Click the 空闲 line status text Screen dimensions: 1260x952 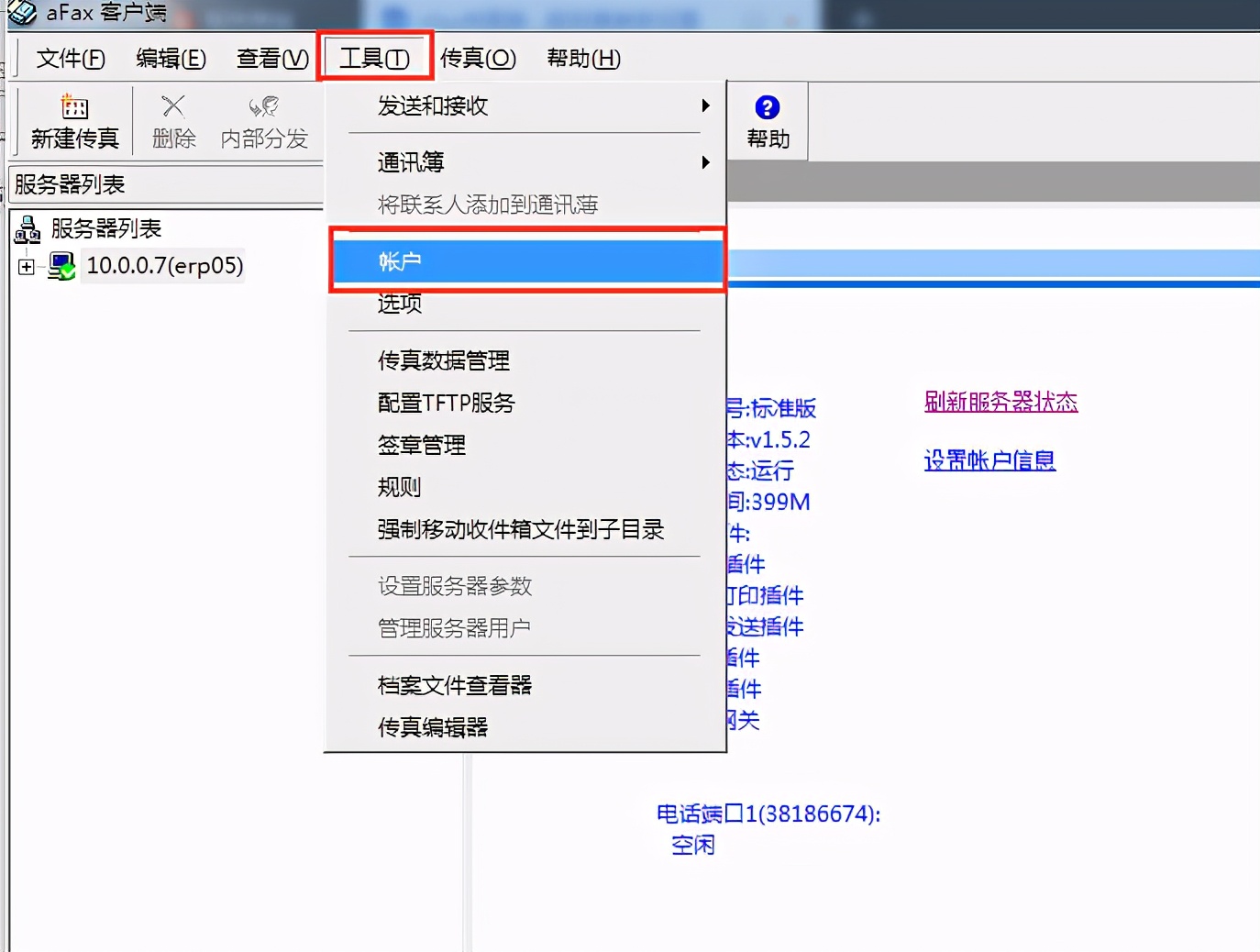[x=692, y=845]
